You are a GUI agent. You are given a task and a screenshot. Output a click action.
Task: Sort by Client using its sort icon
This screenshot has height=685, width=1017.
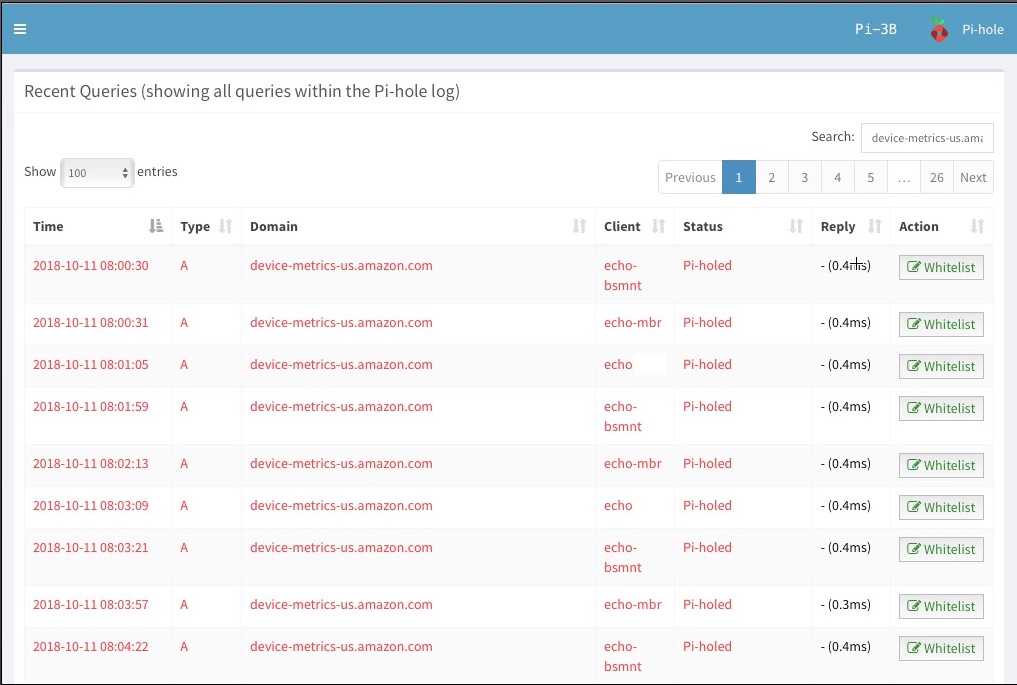[658, 226]
